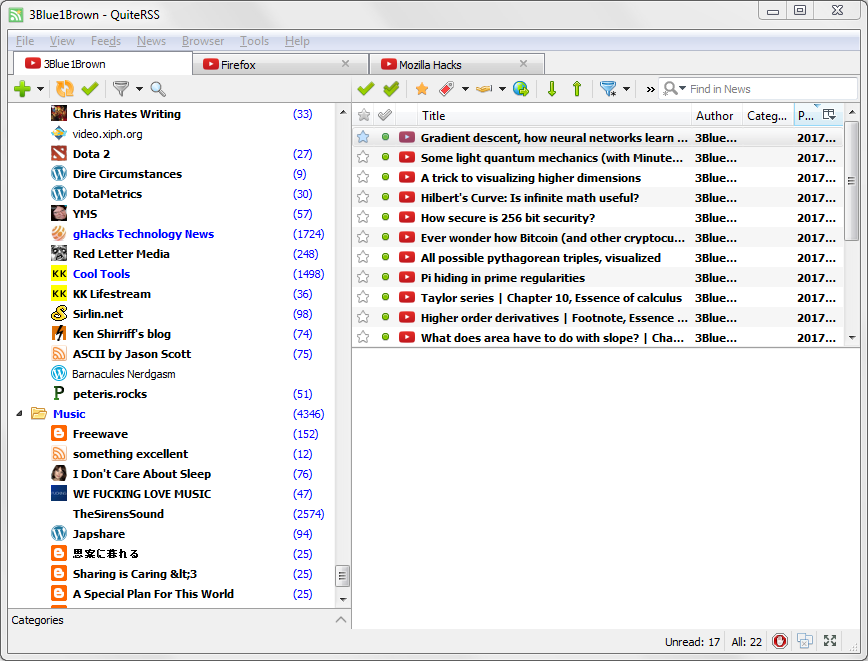Click the fullscreen icon in status bar
This screenshot has height=661, width=868.
click(x=830, y=641)
